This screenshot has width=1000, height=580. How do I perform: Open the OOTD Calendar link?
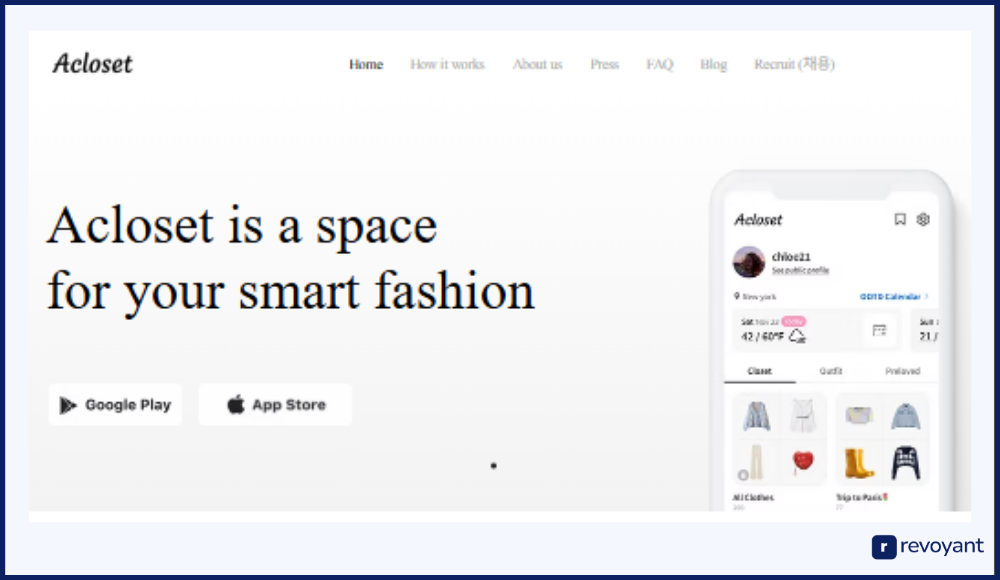[x=893, y=297]
